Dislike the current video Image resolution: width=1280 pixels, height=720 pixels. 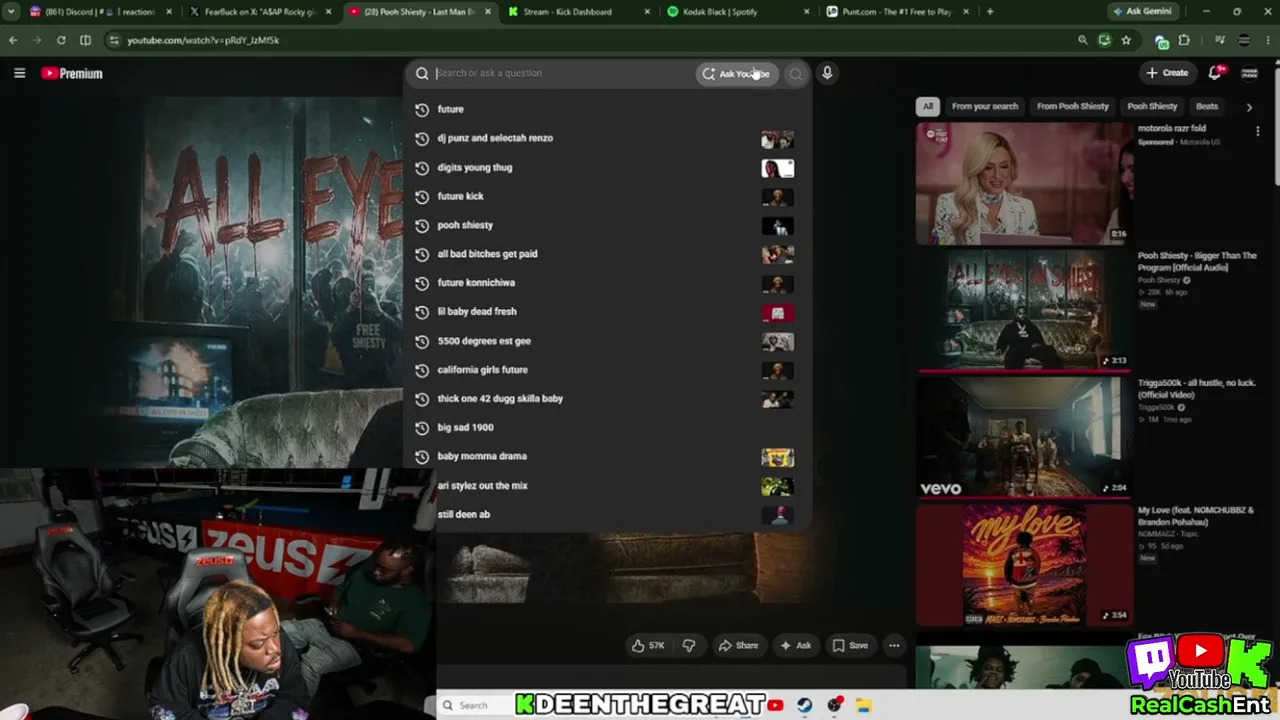(689, 646)
